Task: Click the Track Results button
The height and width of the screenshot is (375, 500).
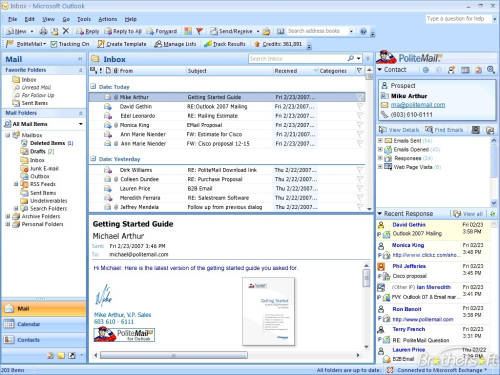Action: (225, 44)
